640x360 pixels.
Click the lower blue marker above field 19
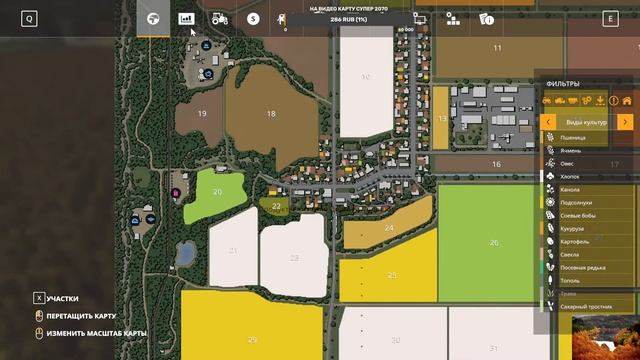pyautogui.click(x=208, y=74)
